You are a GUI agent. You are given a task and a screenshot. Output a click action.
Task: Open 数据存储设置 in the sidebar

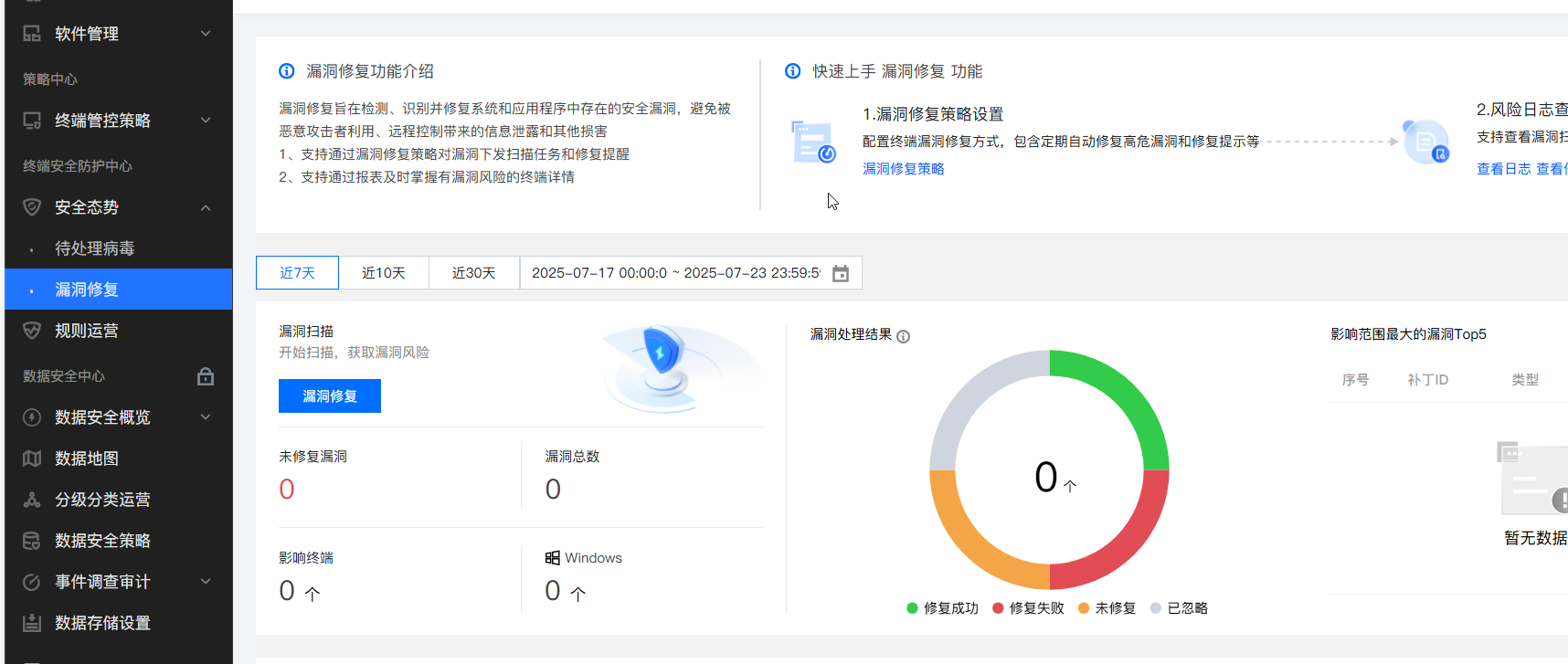(x=119, y=623)
